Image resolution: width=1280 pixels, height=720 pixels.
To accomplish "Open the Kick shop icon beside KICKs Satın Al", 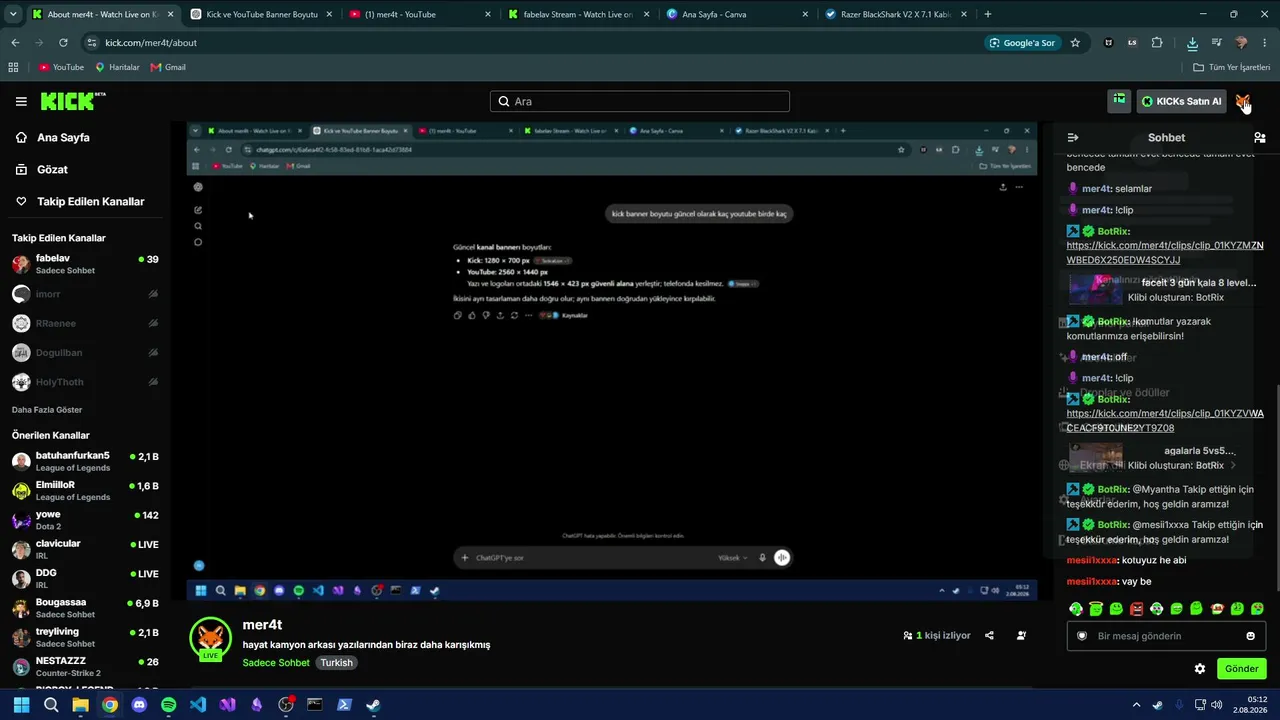I will pyautogui.click(x=1119, y=101).
